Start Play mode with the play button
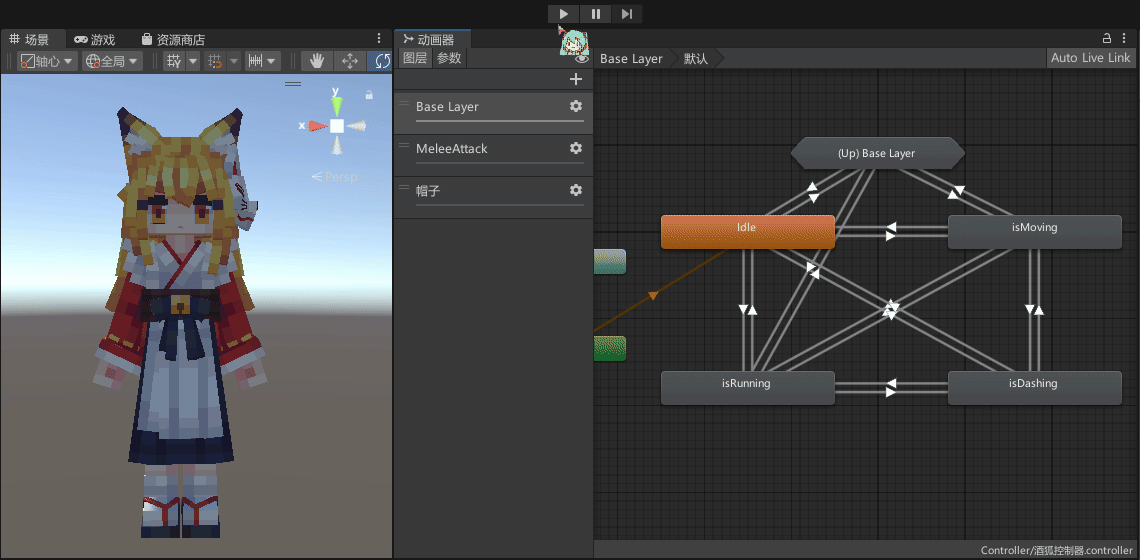The image size is (1140, 560). [x=563, y=14]
